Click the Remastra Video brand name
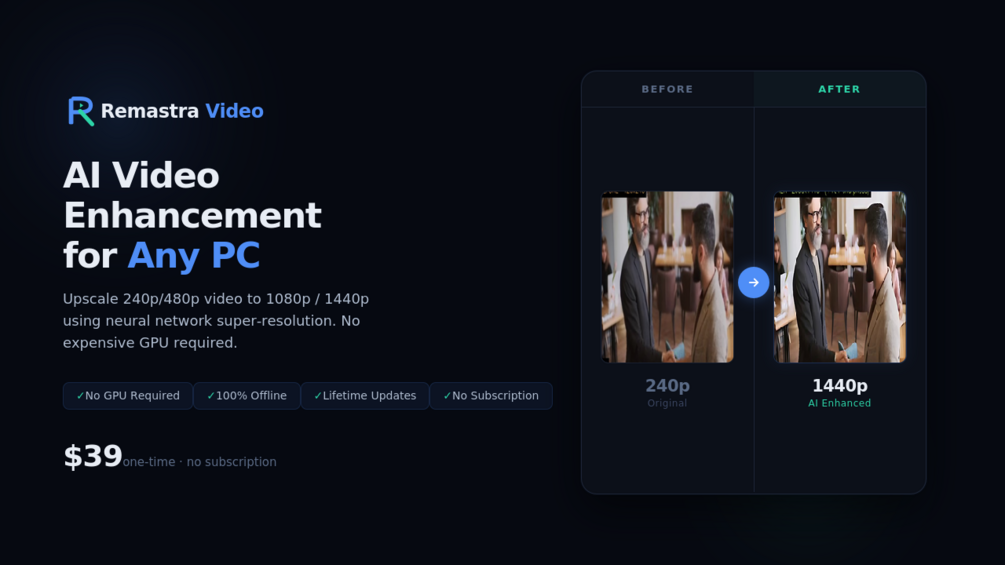 [x=182, y=111]
